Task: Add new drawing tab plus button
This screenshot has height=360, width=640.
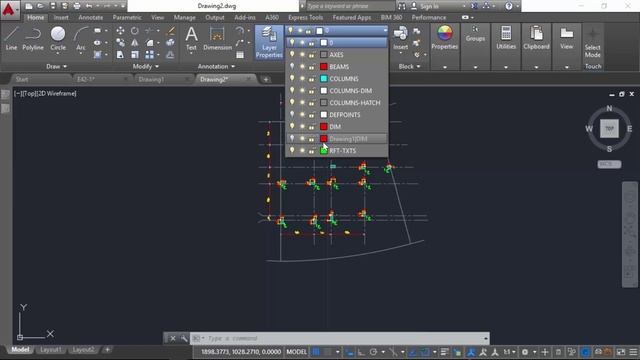Action: (266, 79)
